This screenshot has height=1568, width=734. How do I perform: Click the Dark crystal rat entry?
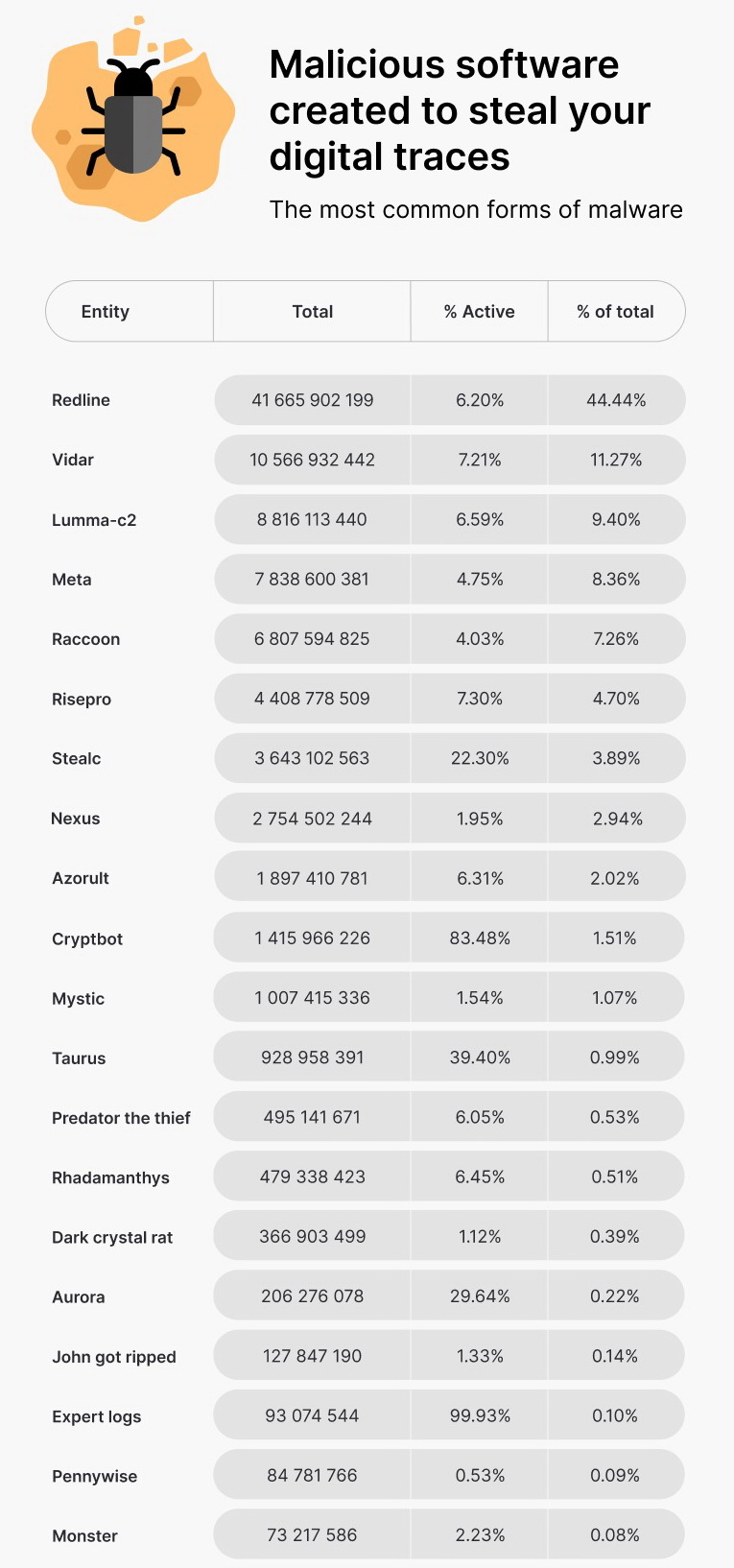(x=112, y=1237)
